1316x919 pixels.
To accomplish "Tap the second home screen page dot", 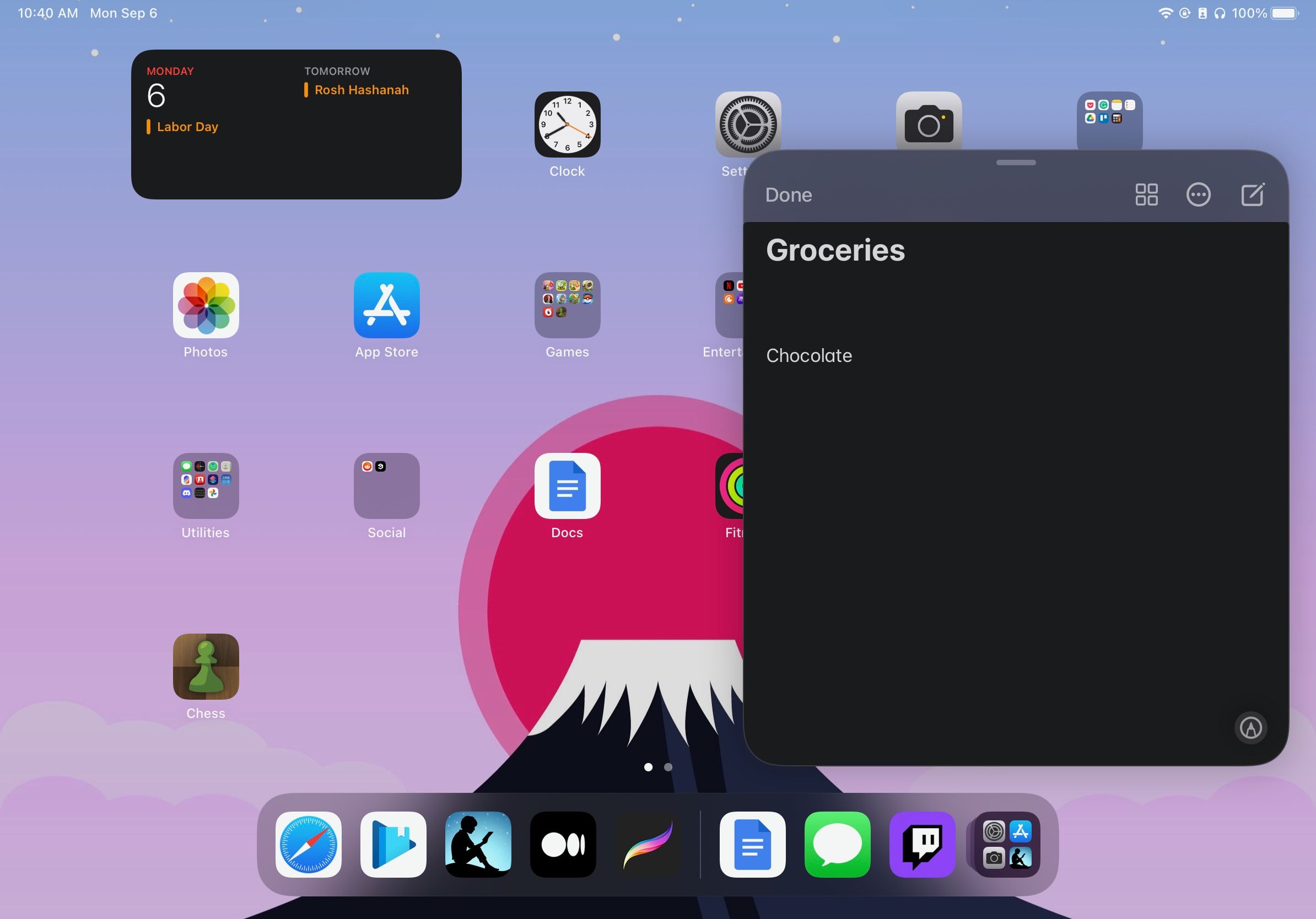I will [x=668, y=767].
